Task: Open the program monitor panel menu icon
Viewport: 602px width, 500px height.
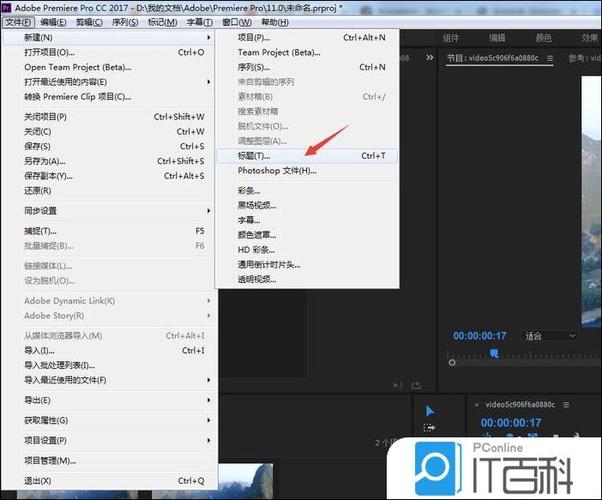Action: pos(550,58)
